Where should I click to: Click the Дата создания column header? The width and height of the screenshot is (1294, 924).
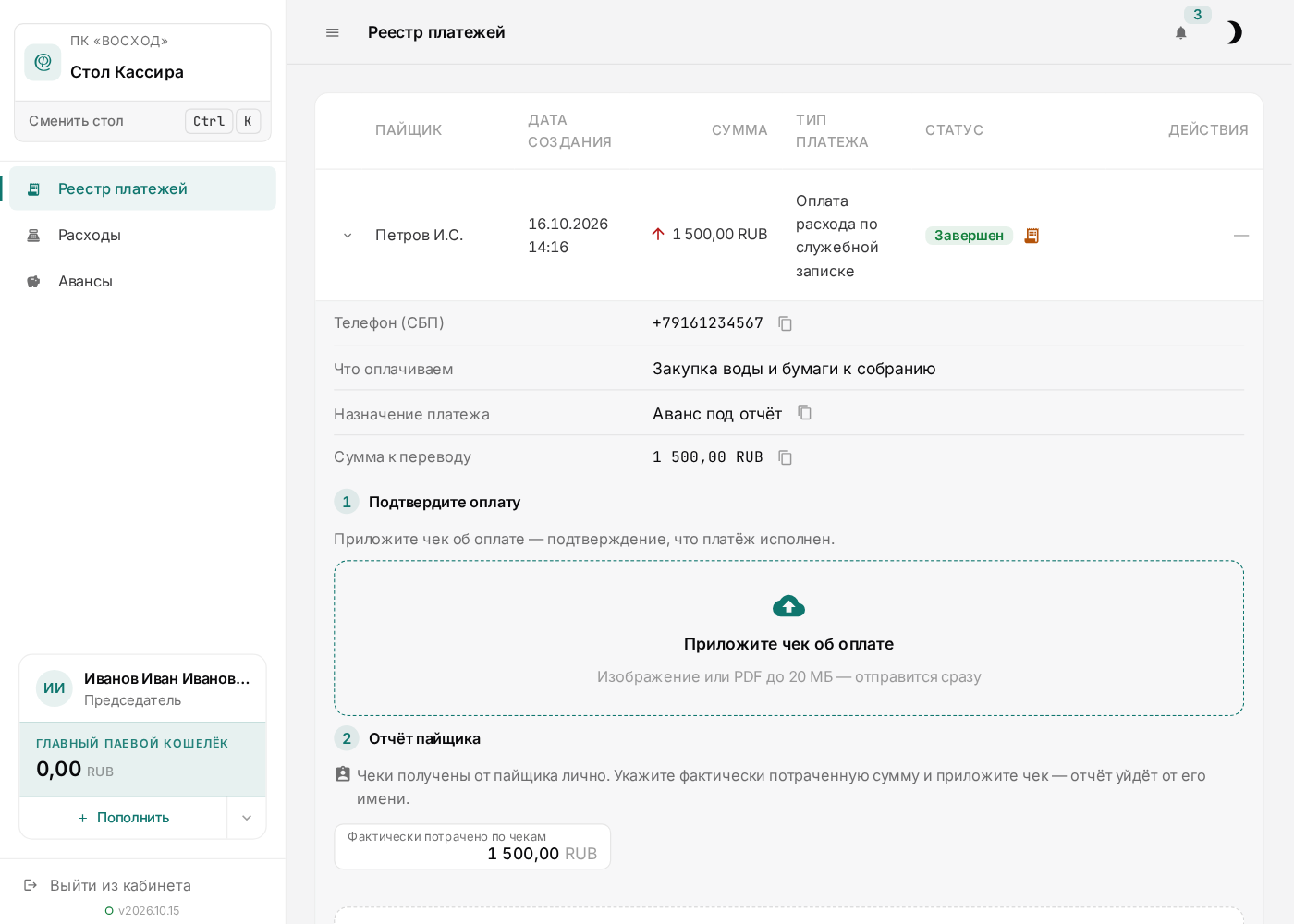(x=569, y=130)
